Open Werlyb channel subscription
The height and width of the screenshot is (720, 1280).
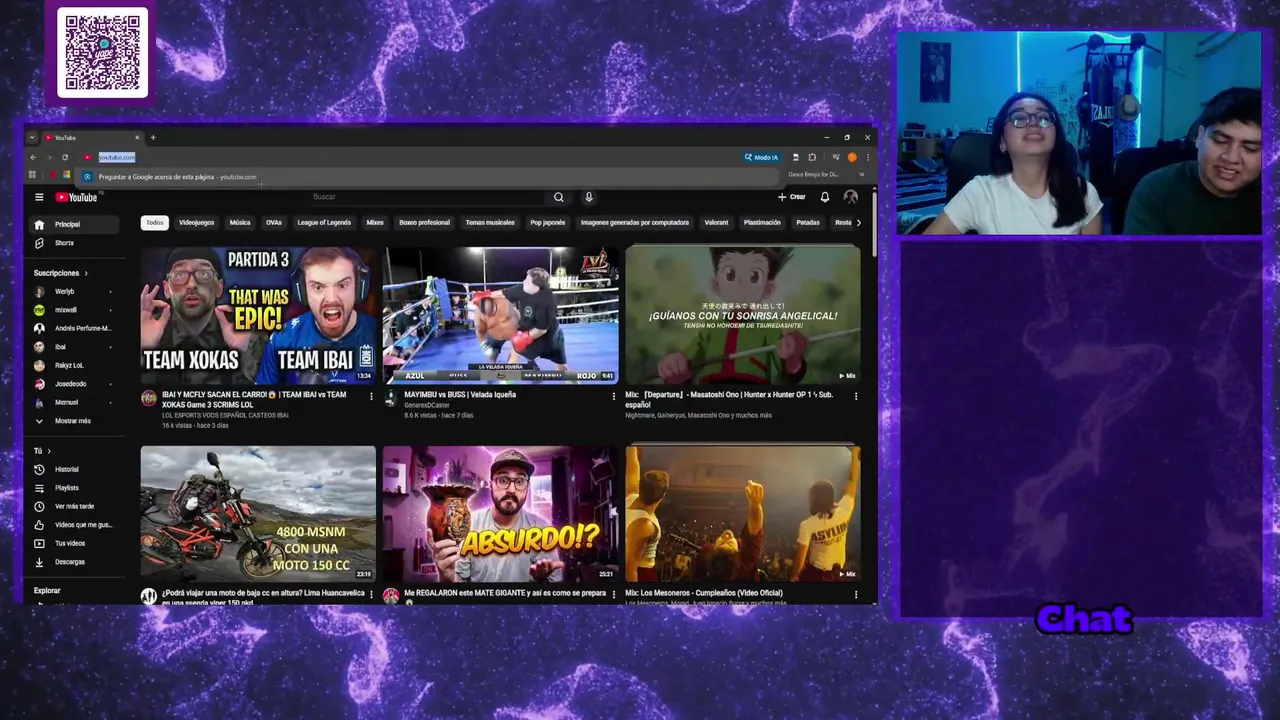click(72, 291)
